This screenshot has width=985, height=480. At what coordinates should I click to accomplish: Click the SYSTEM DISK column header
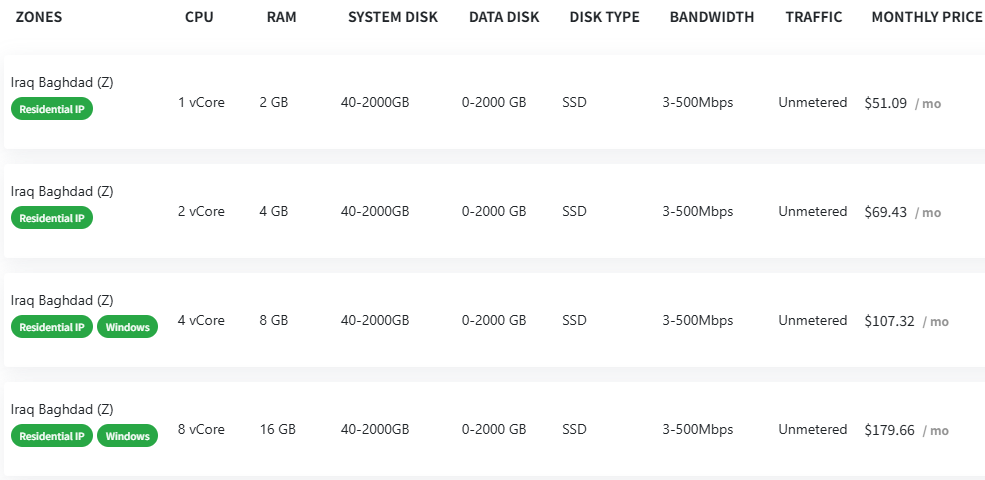tap(393, 17)
